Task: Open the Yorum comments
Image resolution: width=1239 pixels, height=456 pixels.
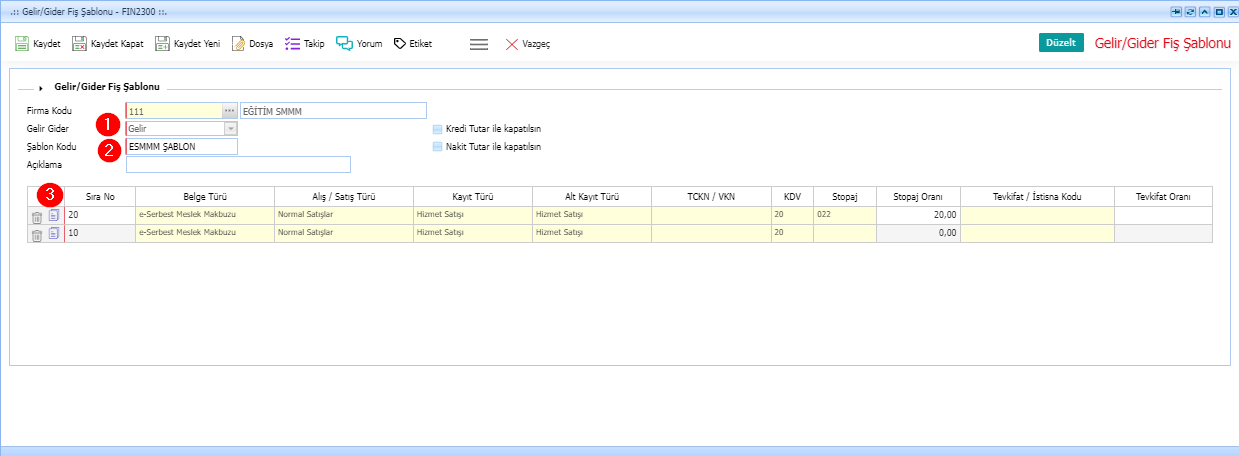Action: [359, 44]
